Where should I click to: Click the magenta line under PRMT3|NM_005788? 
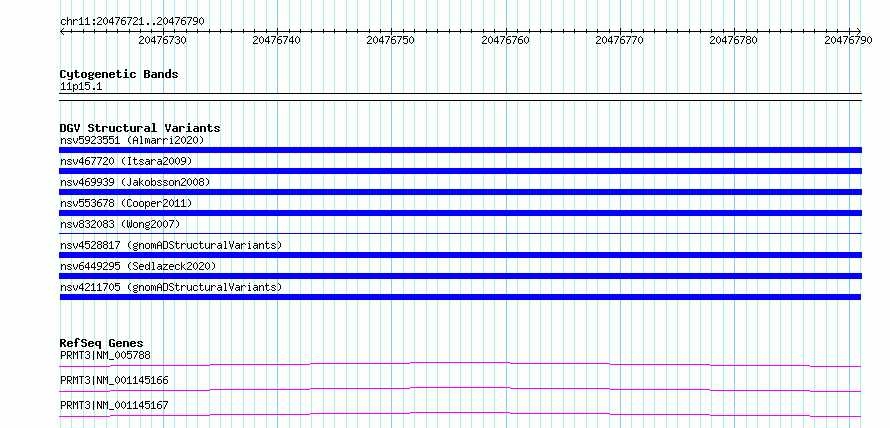[x=460, y=363]
